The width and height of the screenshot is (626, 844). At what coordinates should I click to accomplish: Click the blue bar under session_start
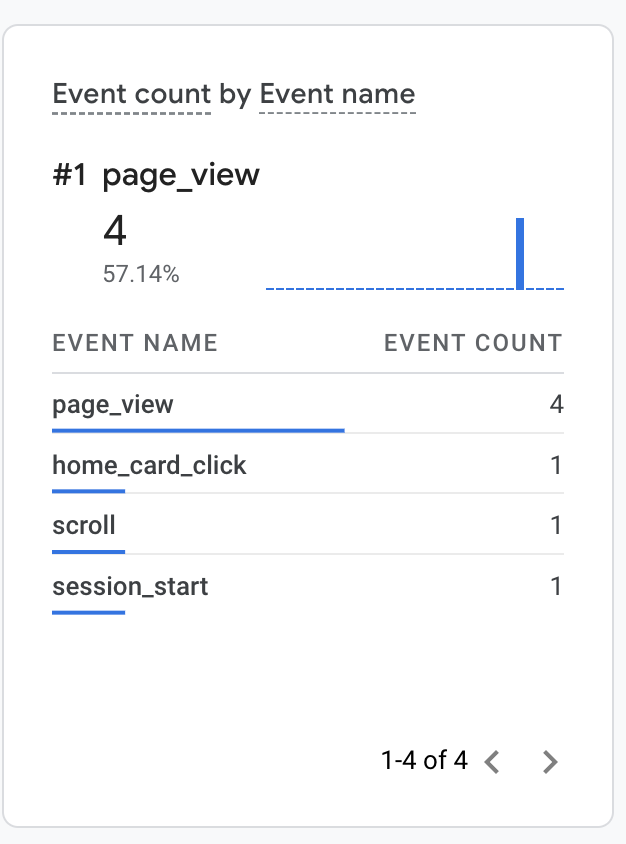point(88,611)
